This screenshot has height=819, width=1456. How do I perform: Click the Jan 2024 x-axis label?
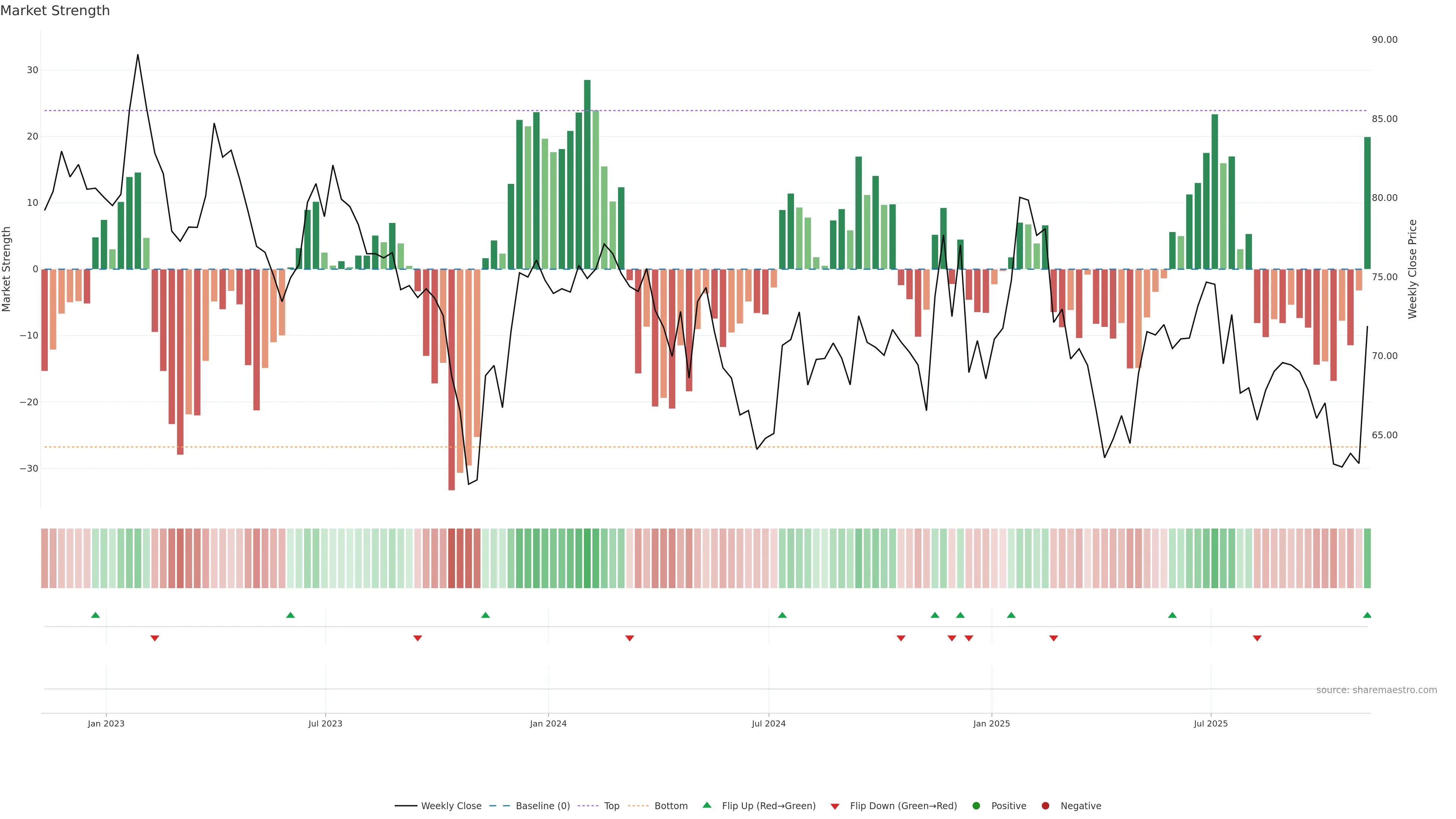coord(548,723)
